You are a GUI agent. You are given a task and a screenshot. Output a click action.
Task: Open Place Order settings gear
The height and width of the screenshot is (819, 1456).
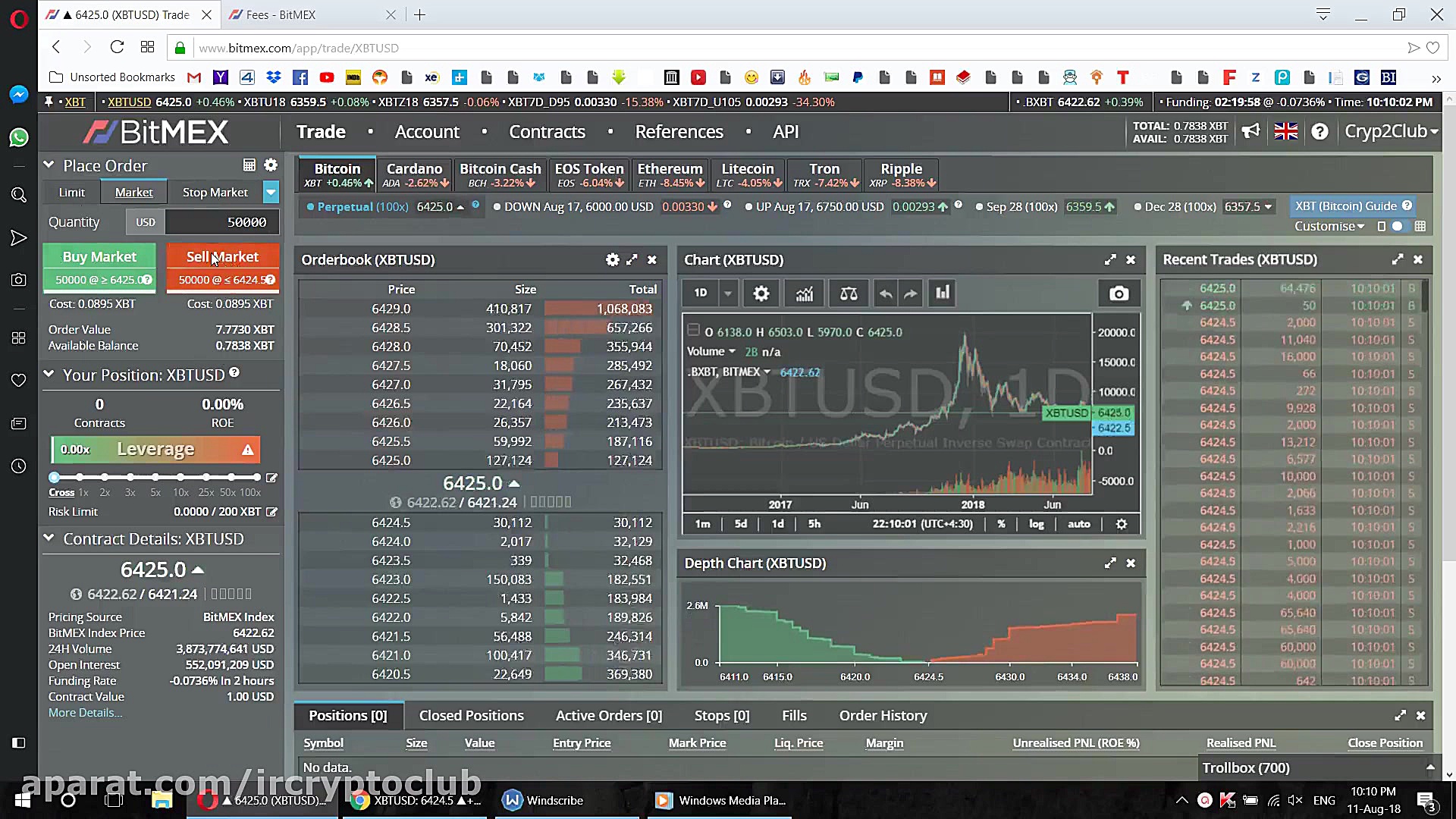[271, 165]
